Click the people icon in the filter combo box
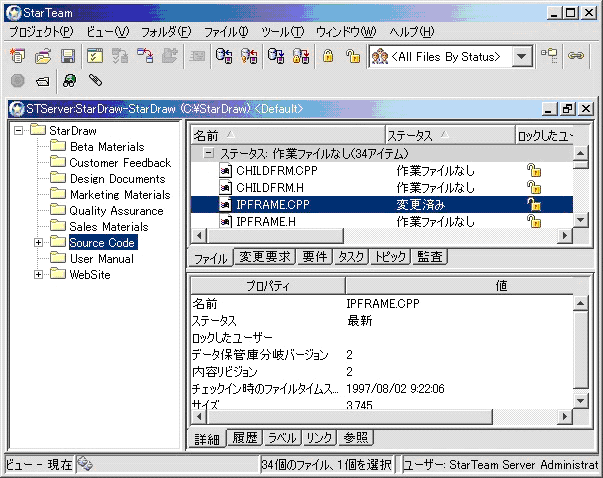603x478 pixels. pyautogui.click(x=380, y=57)
